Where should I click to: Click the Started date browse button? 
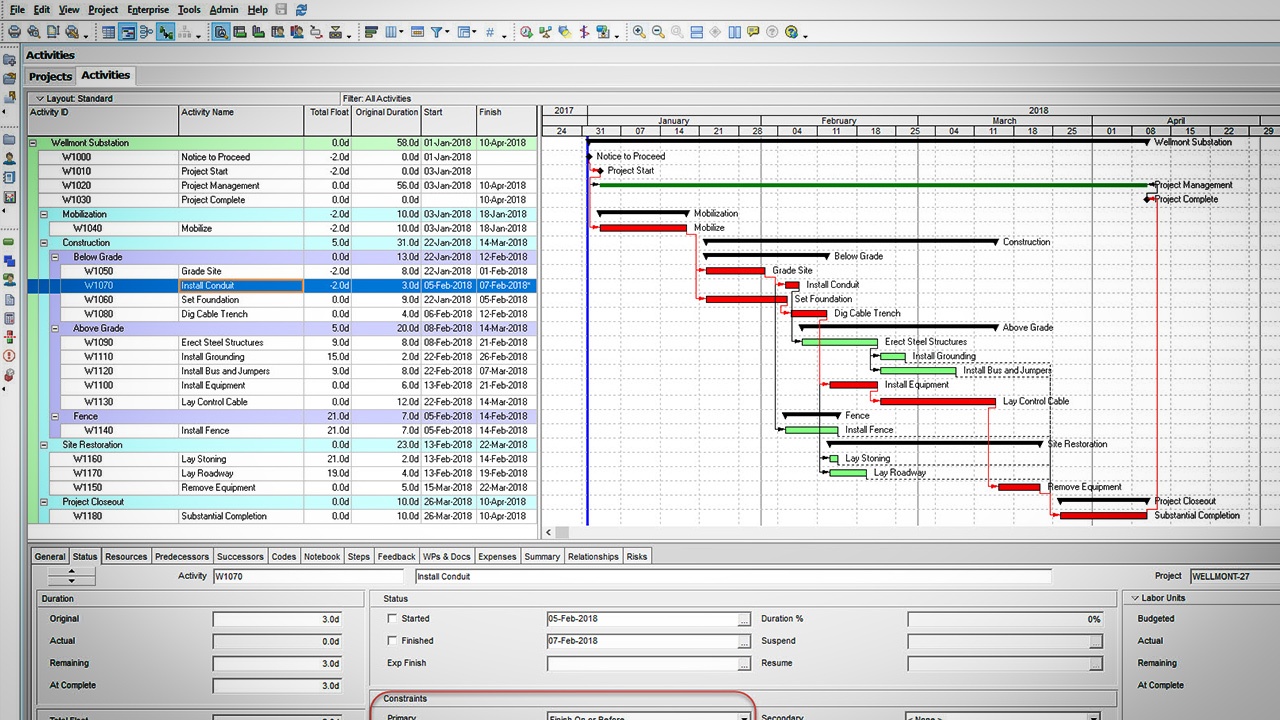pos(744,620)
